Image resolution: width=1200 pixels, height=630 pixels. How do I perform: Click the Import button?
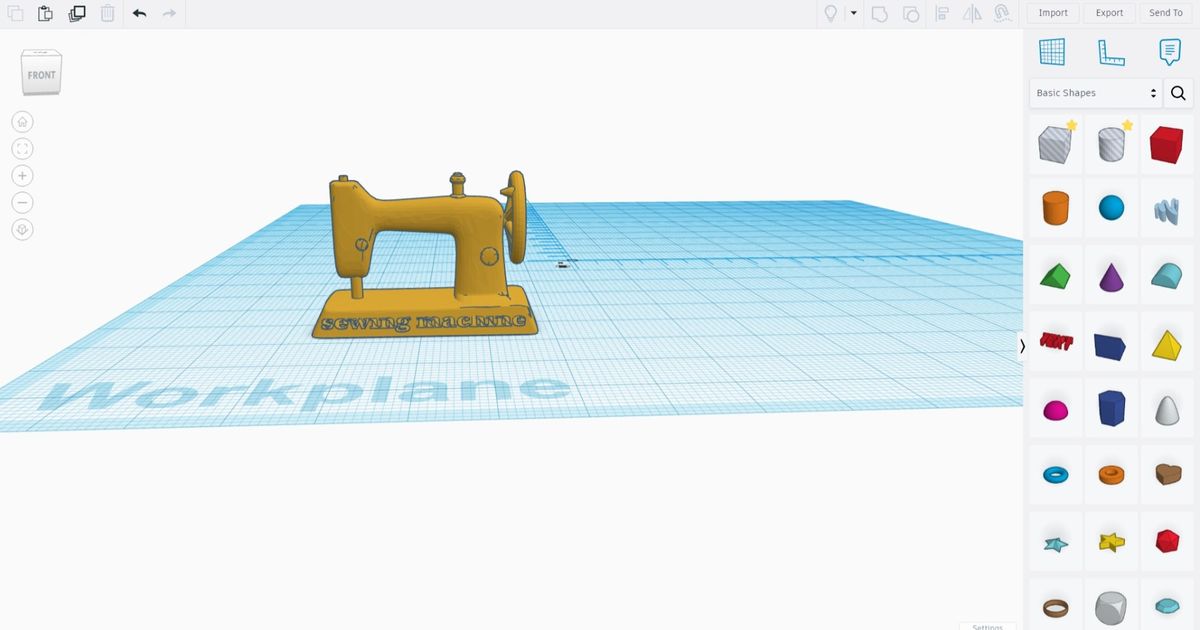1052,13
